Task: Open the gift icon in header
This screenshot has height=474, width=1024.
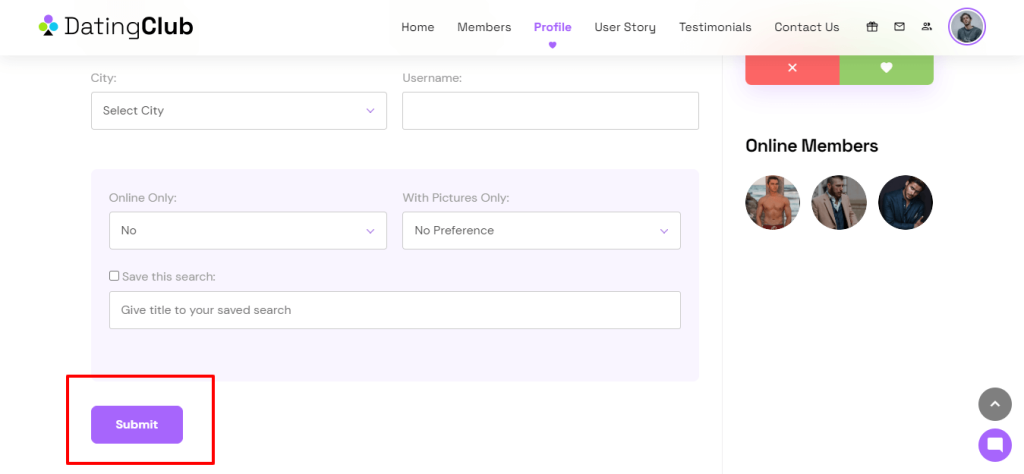Action: tap(872, 27)
